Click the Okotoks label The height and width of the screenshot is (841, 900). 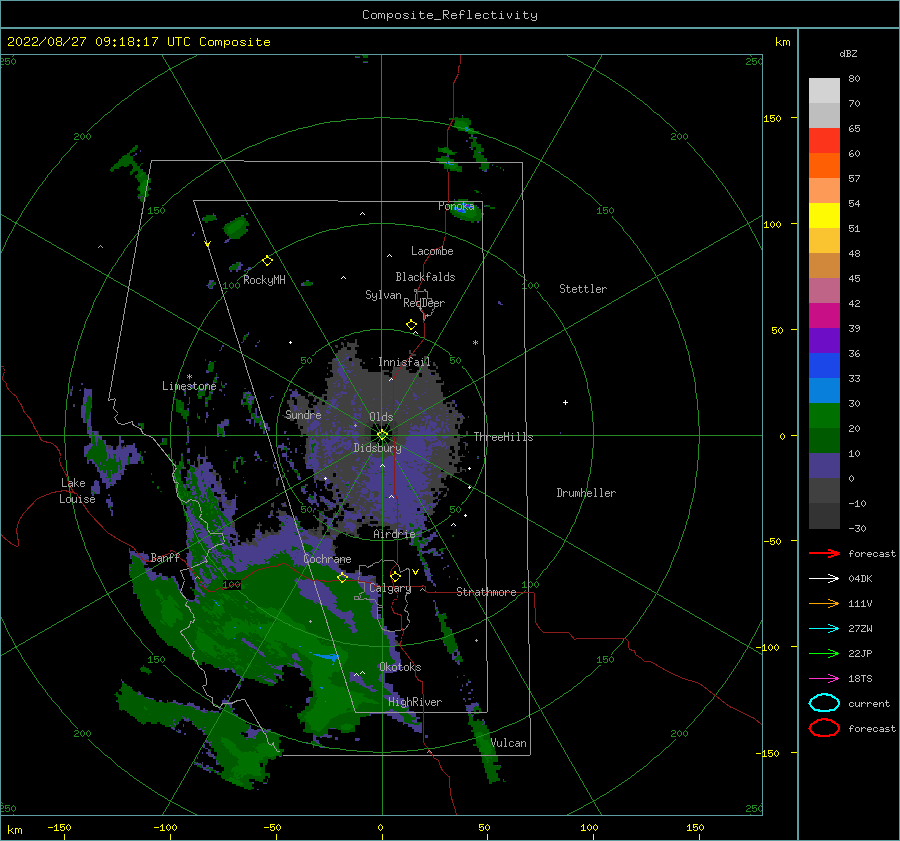400,667
